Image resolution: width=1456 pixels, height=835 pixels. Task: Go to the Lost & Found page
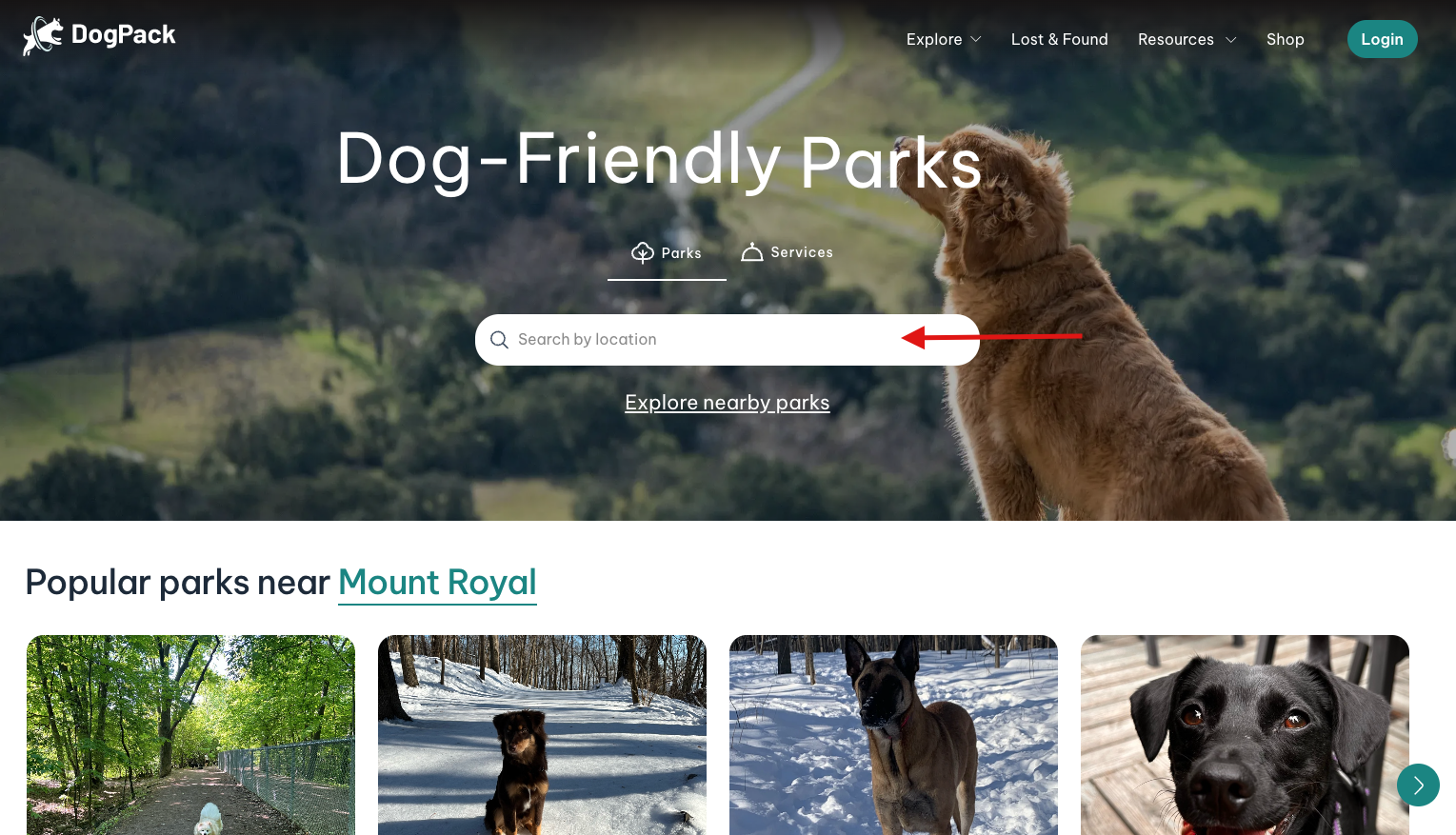click(1059, 39)
